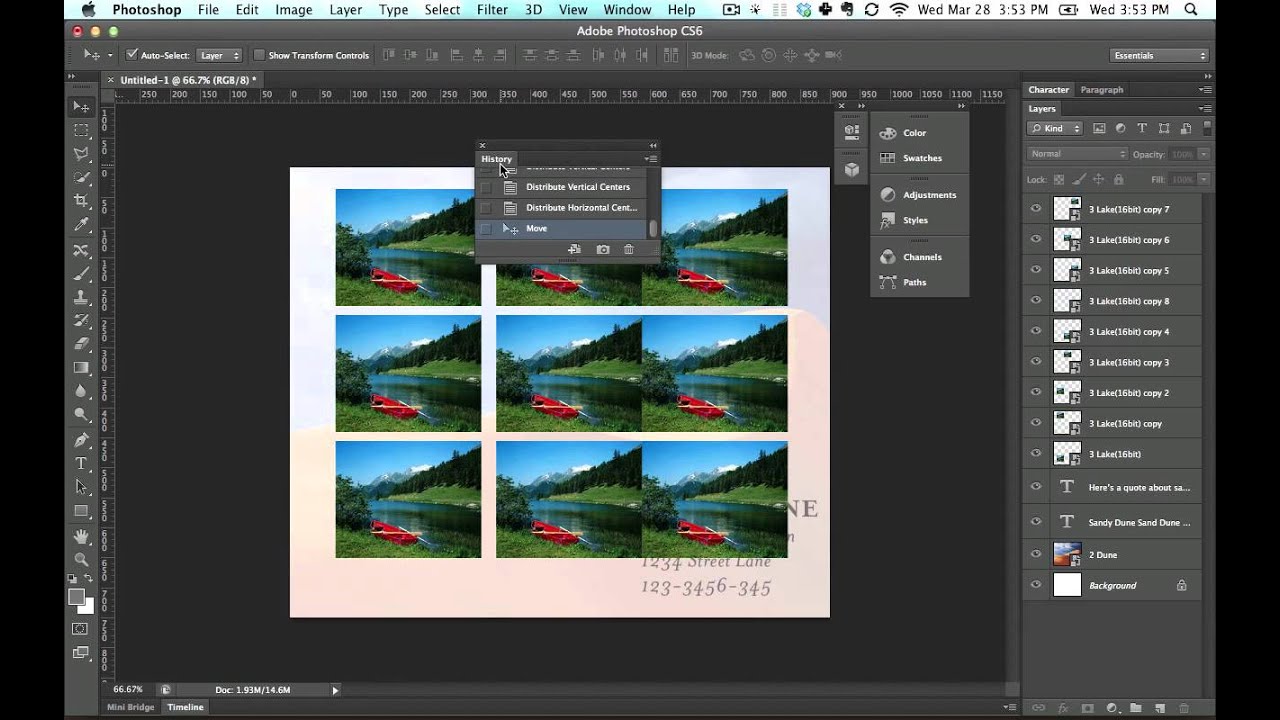
Task: Select the Move history state
Action: pos(563,229)
